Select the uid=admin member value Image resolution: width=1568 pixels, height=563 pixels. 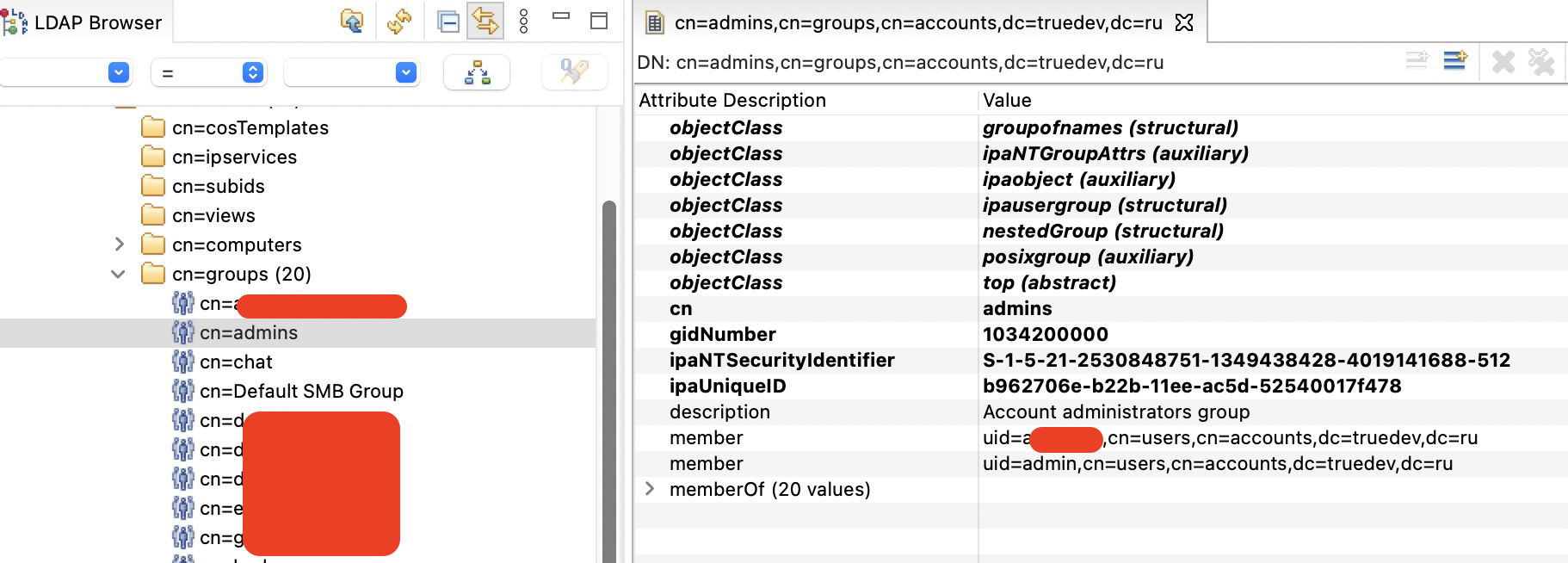[x=1218, y=463]
